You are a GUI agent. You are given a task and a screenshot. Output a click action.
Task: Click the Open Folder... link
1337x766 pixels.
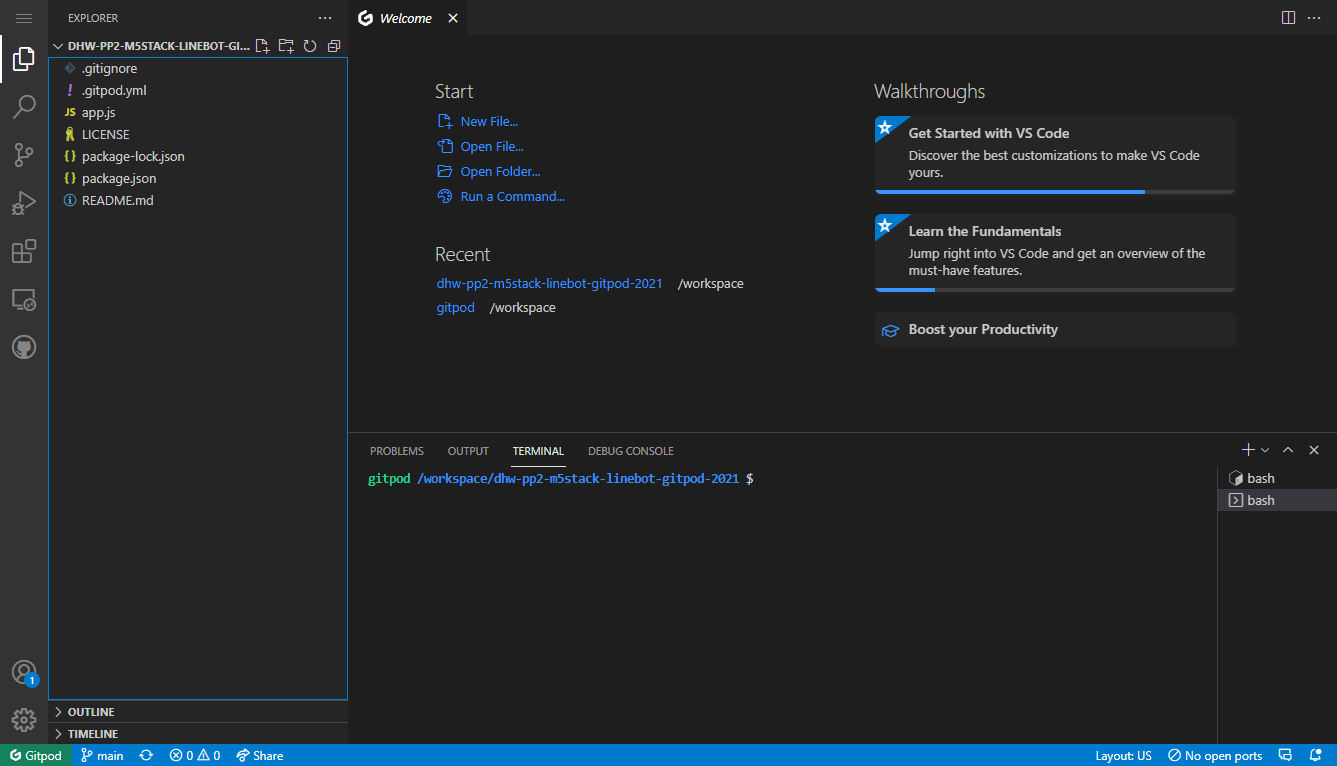500,171
